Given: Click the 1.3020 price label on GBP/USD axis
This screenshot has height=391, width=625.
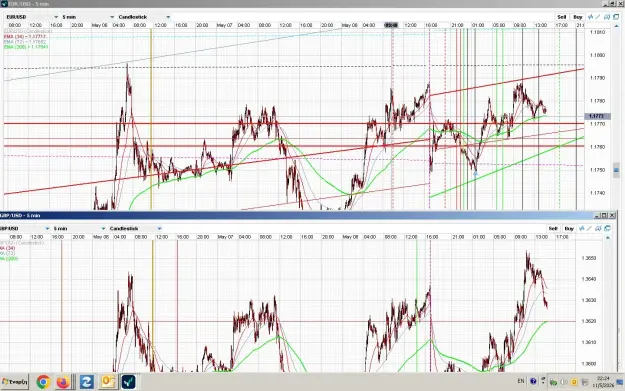Looking at the screenshot, I should [589, 321].
